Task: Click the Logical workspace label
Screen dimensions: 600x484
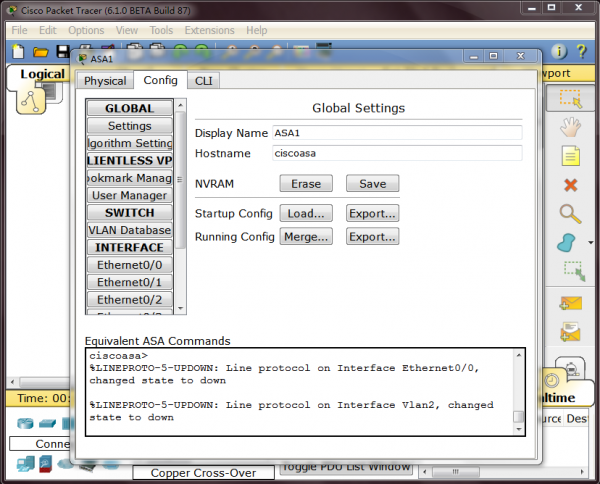Action: point(42,74)
